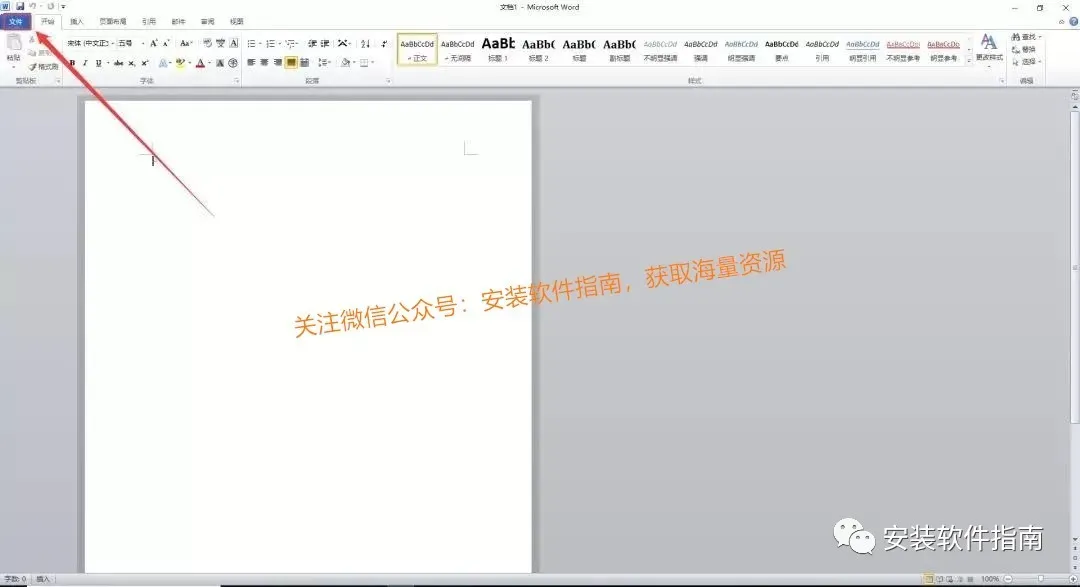The image size is (1080, 587).
Task: Switch to the 插入 (Insert) ribbon tab
Action: (76, 21)
